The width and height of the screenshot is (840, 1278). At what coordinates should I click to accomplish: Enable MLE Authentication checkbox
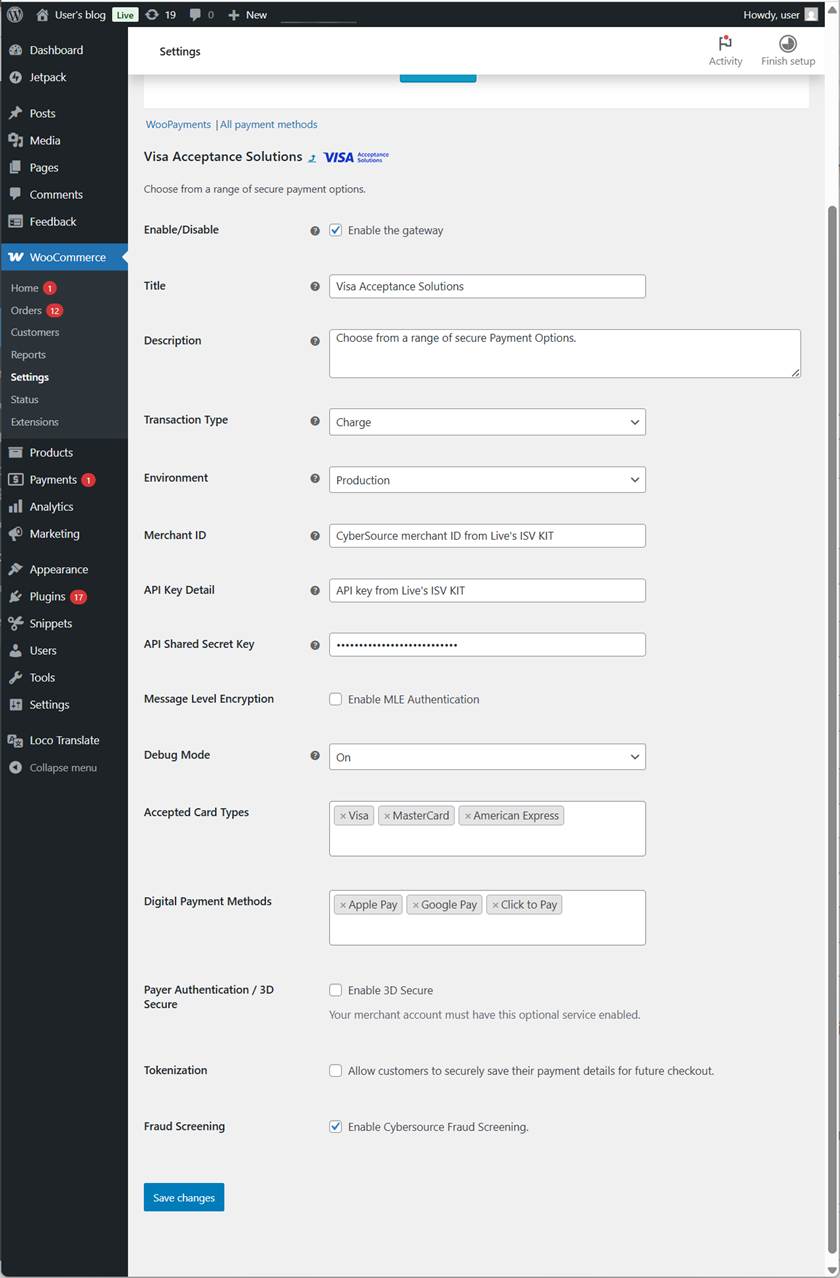(x=336, y=699)
